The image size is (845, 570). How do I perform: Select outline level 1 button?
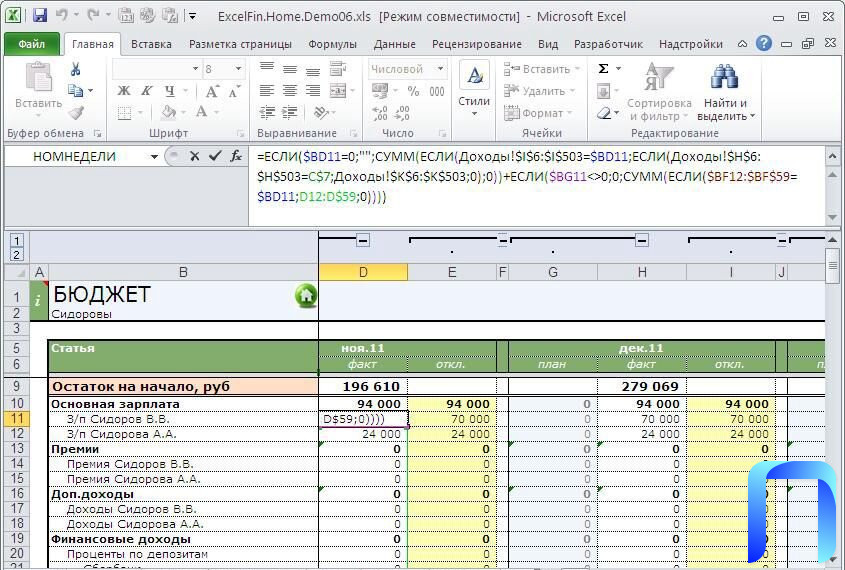pyautogui.click(x=17, y=240)
